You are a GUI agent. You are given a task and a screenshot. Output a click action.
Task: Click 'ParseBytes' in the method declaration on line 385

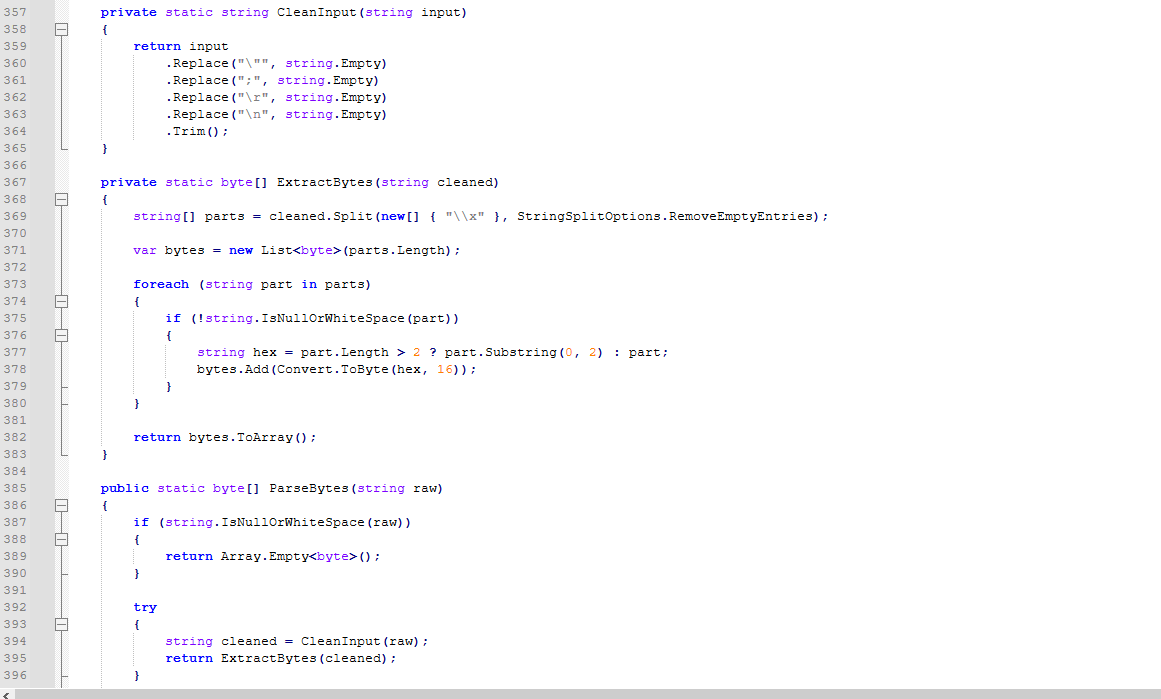pos(309,489)
